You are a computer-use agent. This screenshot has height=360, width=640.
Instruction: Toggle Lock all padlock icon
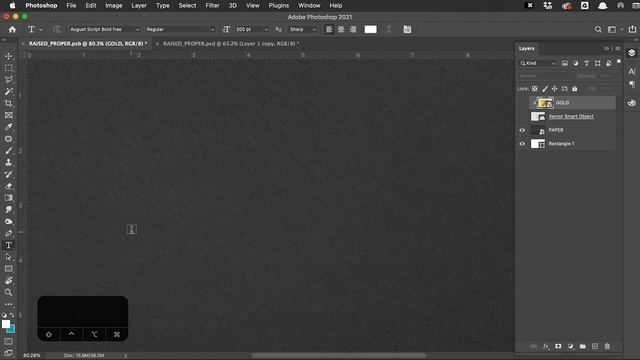click(575, 89)
